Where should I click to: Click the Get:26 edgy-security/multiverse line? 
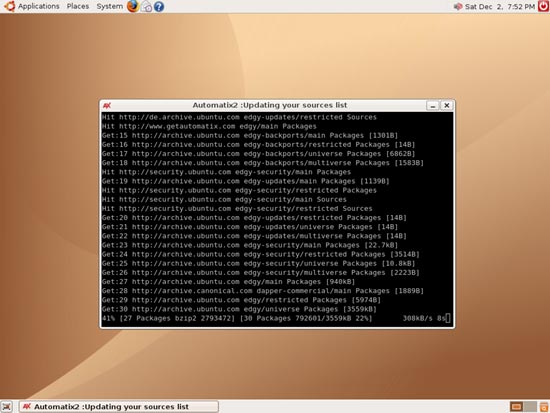tap(261, 272)
